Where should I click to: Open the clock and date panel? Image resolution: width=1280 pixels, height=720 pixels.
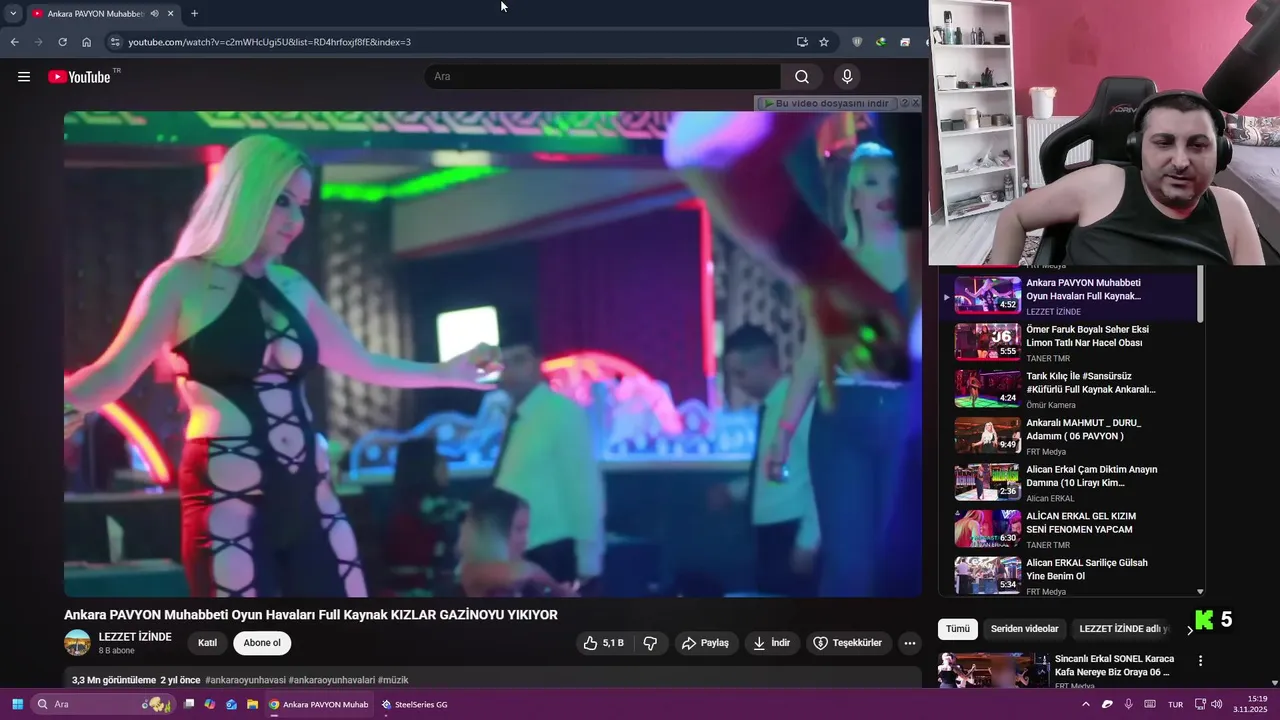pos(1250,704)
